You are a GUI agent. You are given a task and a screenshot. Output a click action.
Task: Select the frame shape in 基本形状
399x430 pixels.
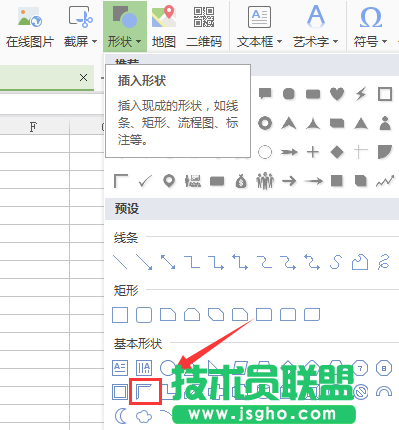[x=120, y=392]
